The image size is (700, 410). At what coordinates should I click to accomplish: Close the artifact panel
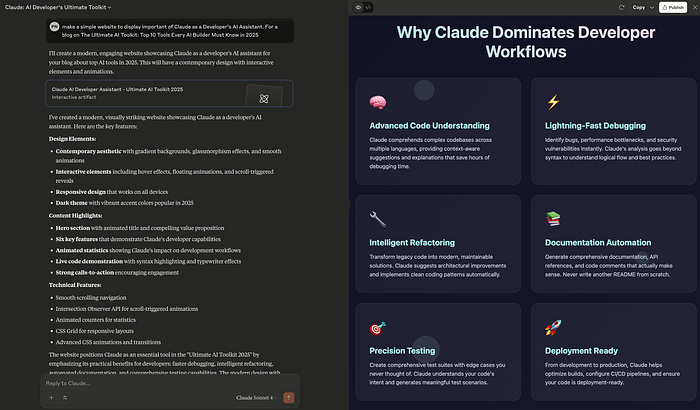[x=695, y=7]
